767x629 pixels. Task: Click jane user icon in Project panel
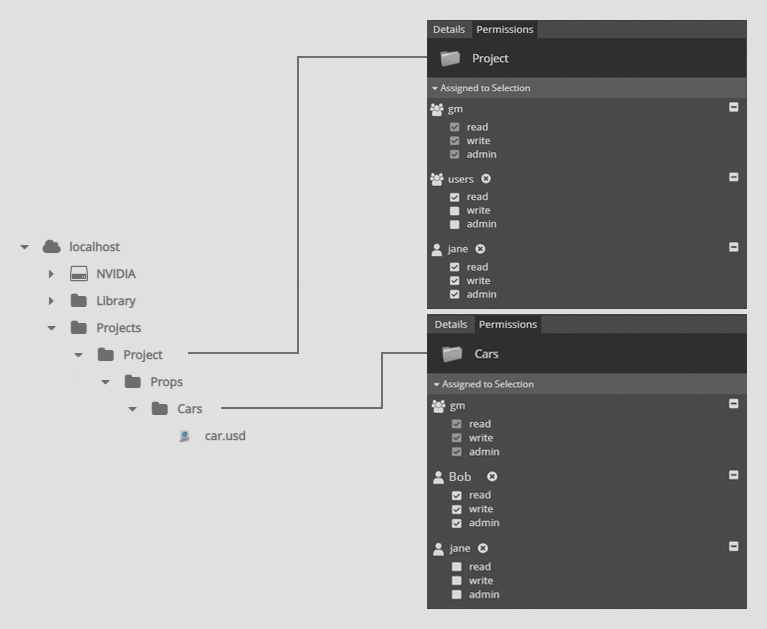pos(437,249)
